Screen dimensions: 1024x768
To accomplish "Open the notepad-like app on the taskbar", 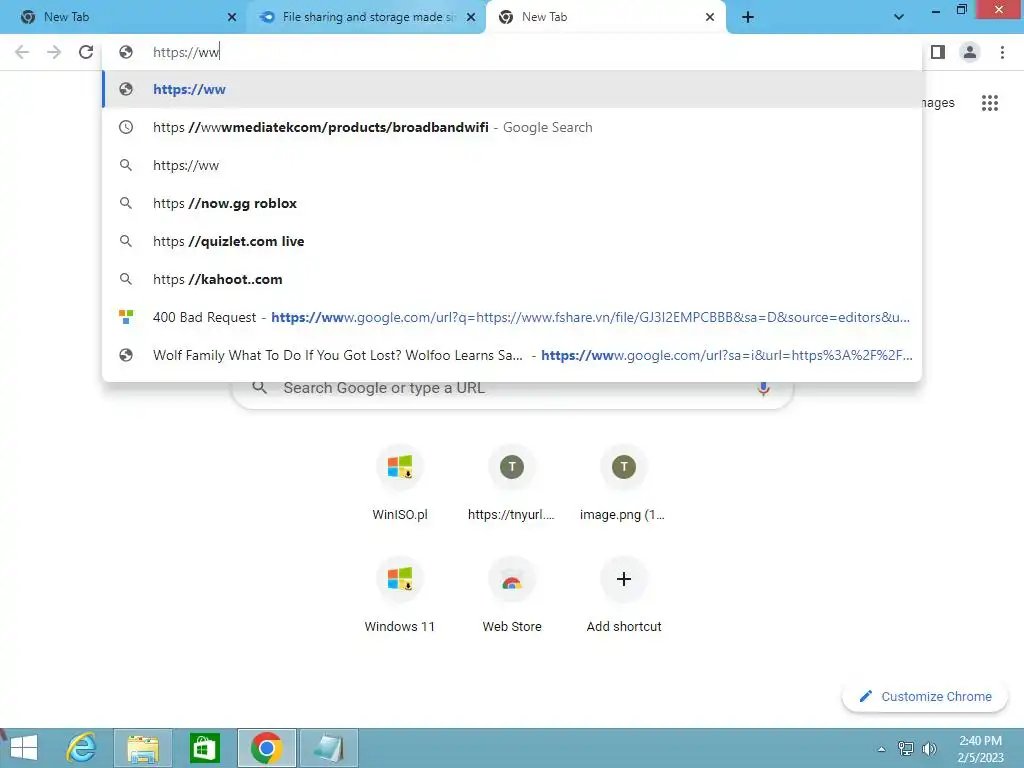I will 328,748.
